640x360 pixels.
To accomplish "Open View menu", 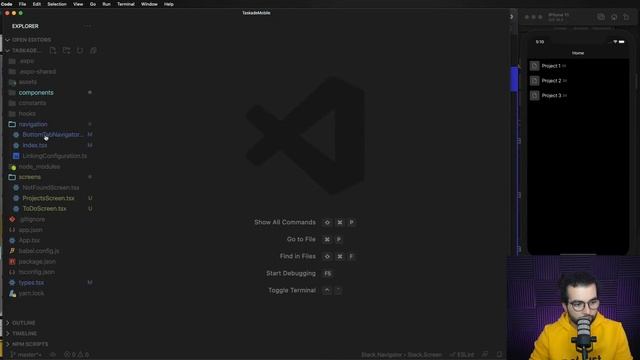I will [78, 4].
